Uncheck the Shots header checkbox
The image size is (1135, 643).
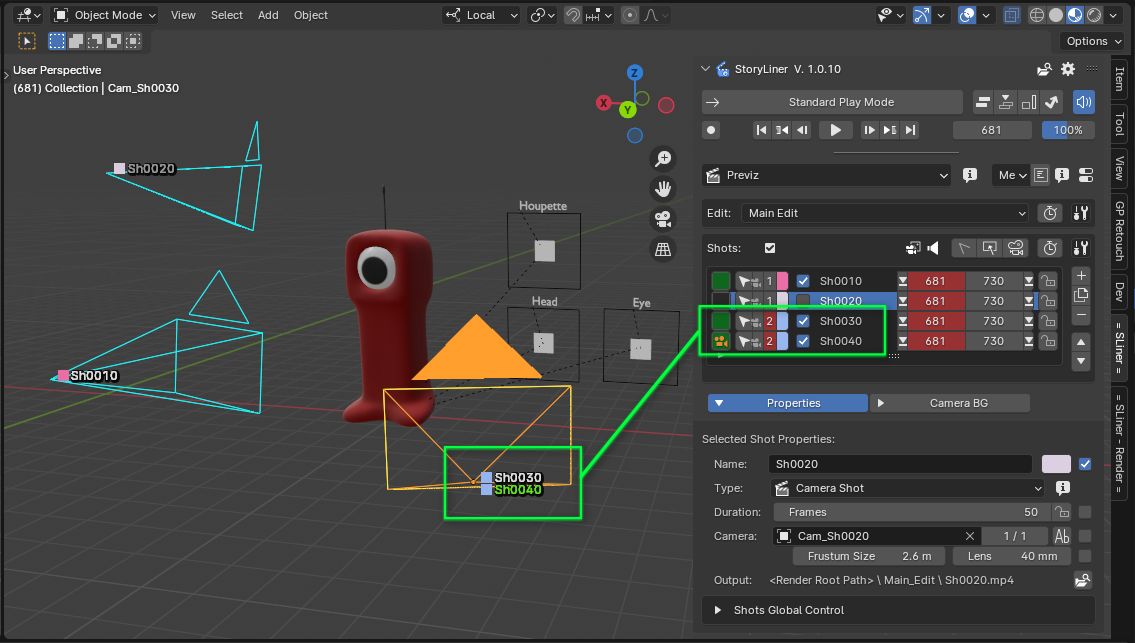pyautogui.click(x=769, y=248)
